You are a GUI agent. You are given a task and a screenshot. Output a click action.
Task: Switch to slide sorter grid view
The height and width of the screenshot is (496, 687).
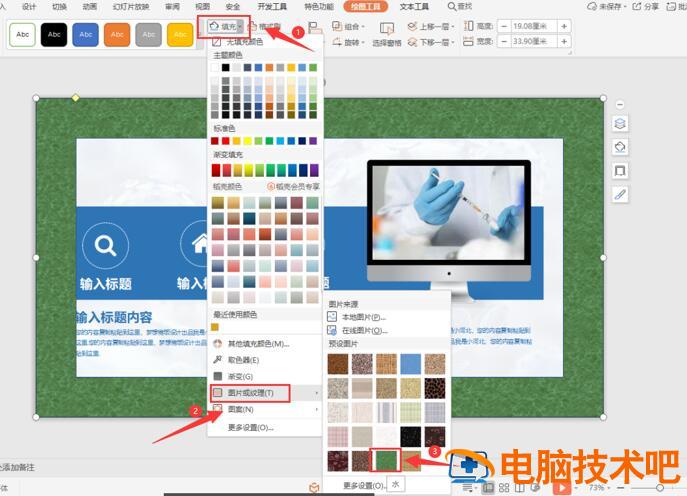[x=504, y=487]
